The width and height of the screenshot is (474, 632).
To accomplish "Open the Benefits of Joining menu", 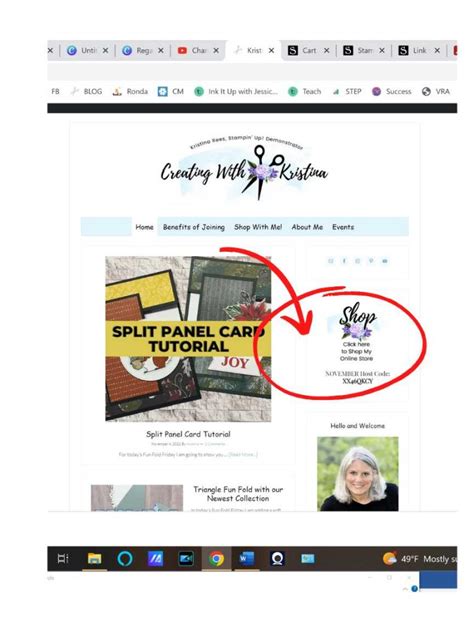I will click(194, 227).
